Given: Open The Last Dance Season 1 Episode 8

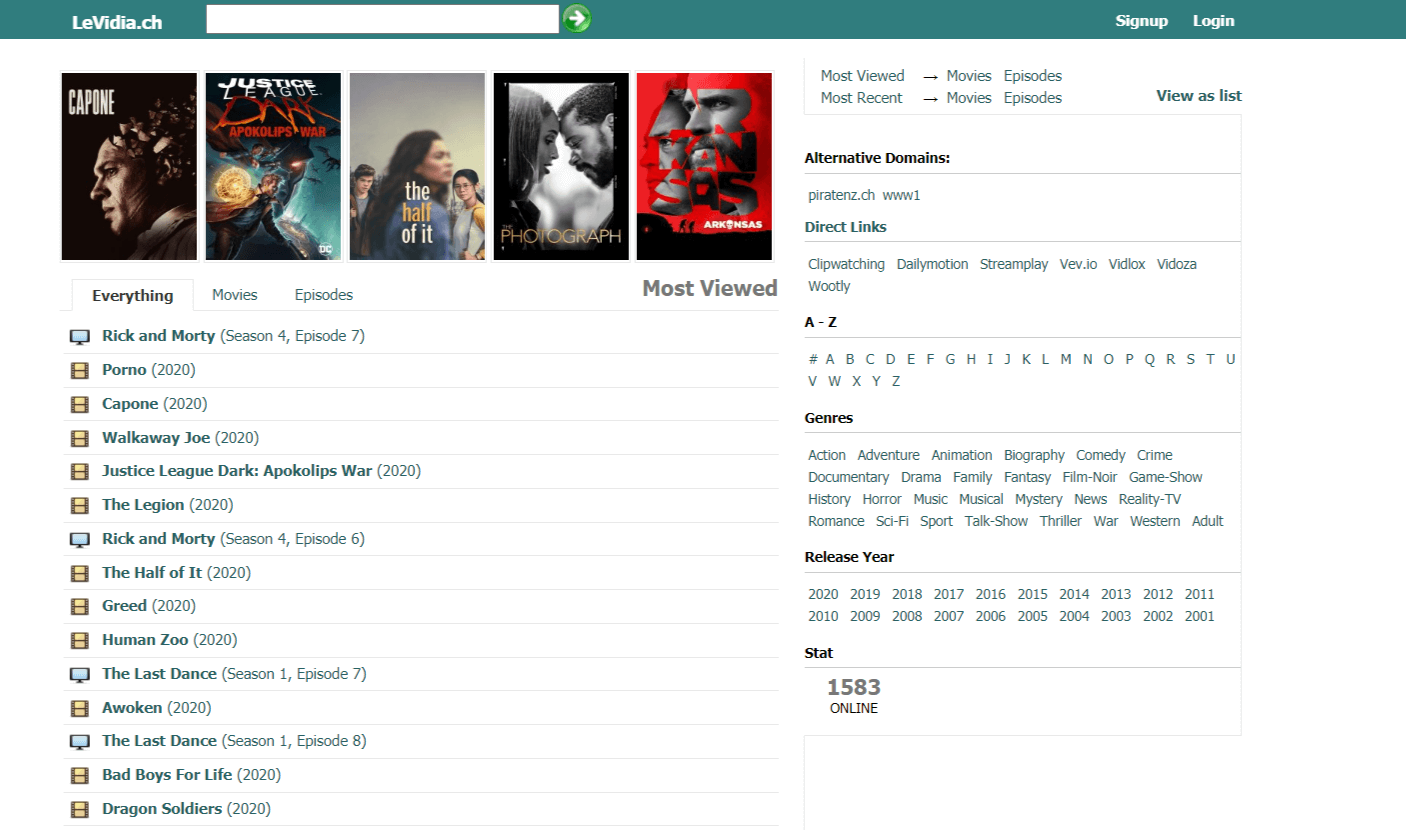Looking at the screenshot, I should coord(234,741).
